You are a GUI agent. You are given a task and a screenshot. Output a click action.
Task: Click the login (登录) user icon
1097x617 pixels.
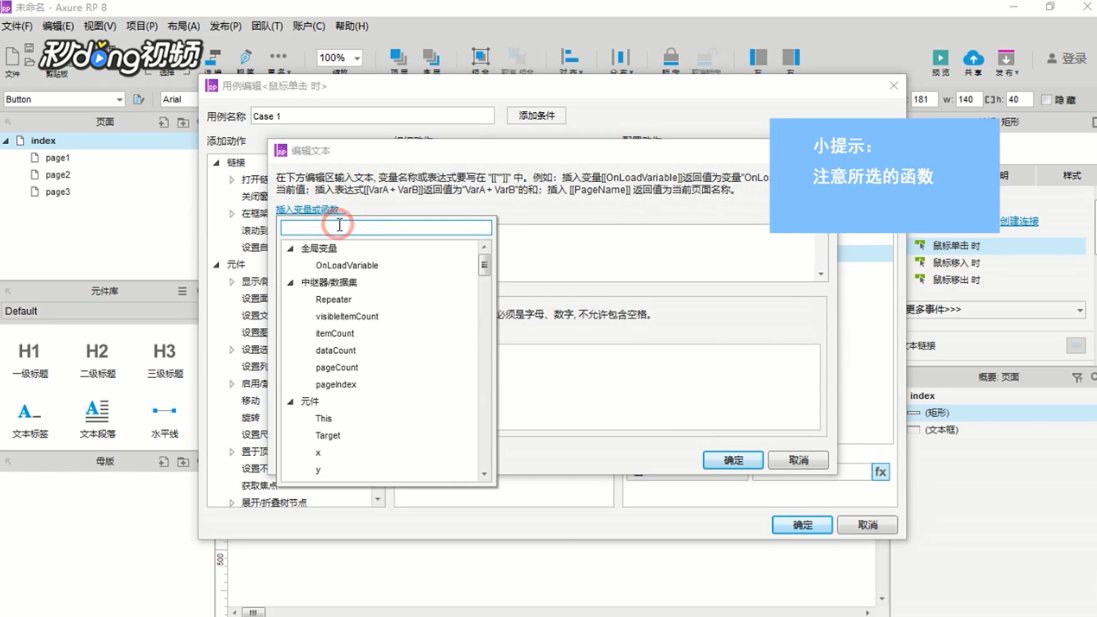[1052, 59]
